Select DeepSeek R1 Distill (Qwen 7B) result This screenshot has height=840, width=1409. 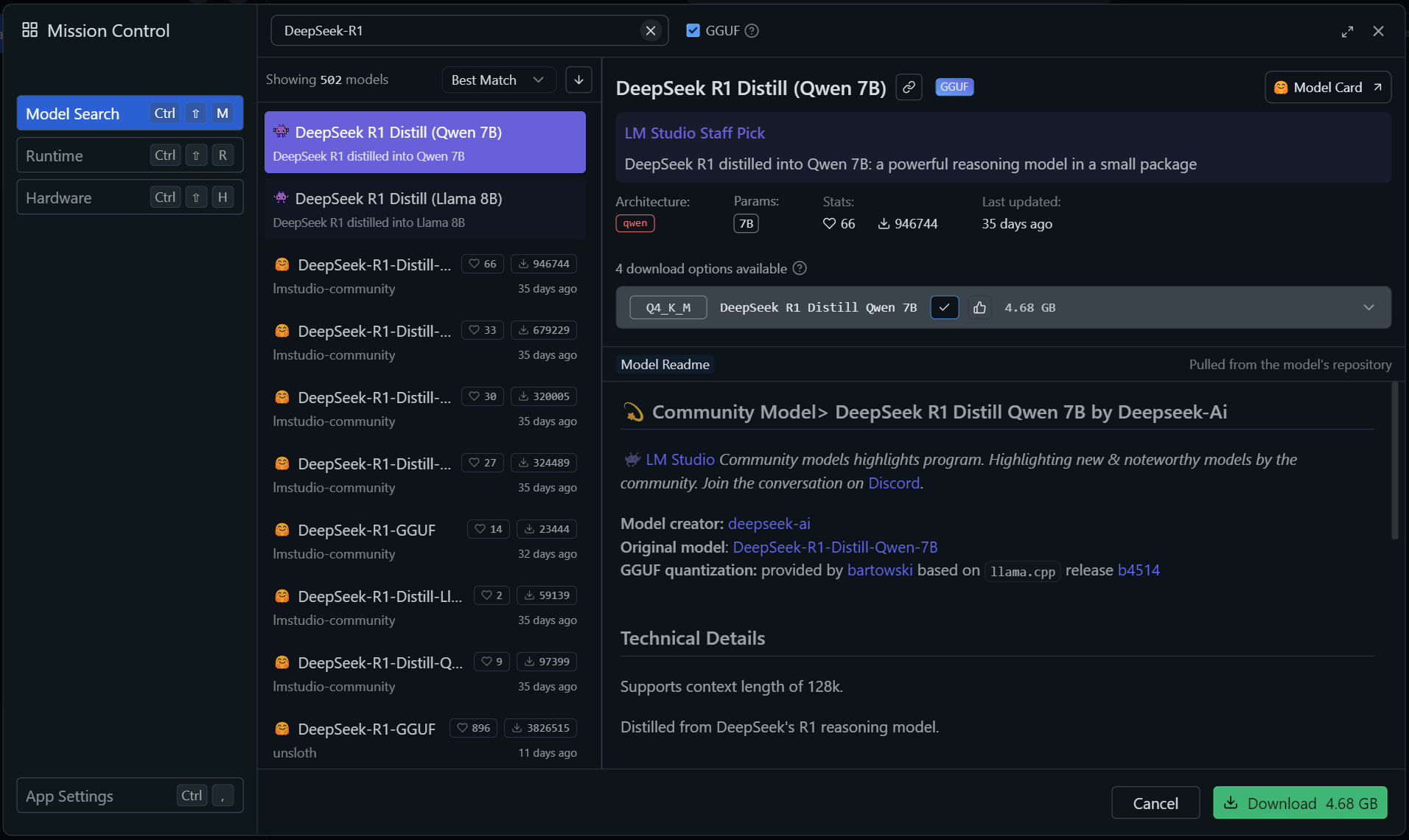[x=425, y=142]
